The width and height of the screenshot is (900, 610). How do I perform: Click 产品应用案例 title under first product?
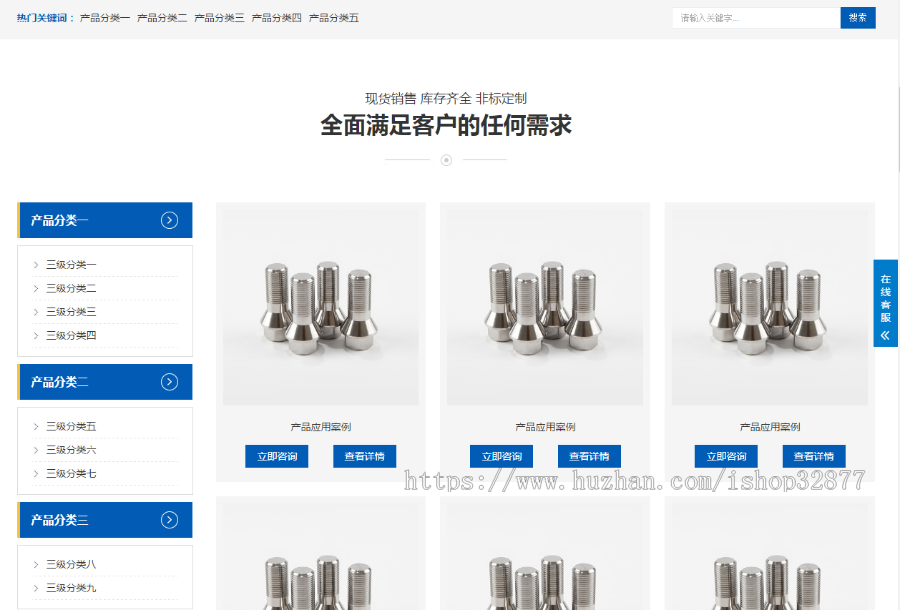[321, 427]
